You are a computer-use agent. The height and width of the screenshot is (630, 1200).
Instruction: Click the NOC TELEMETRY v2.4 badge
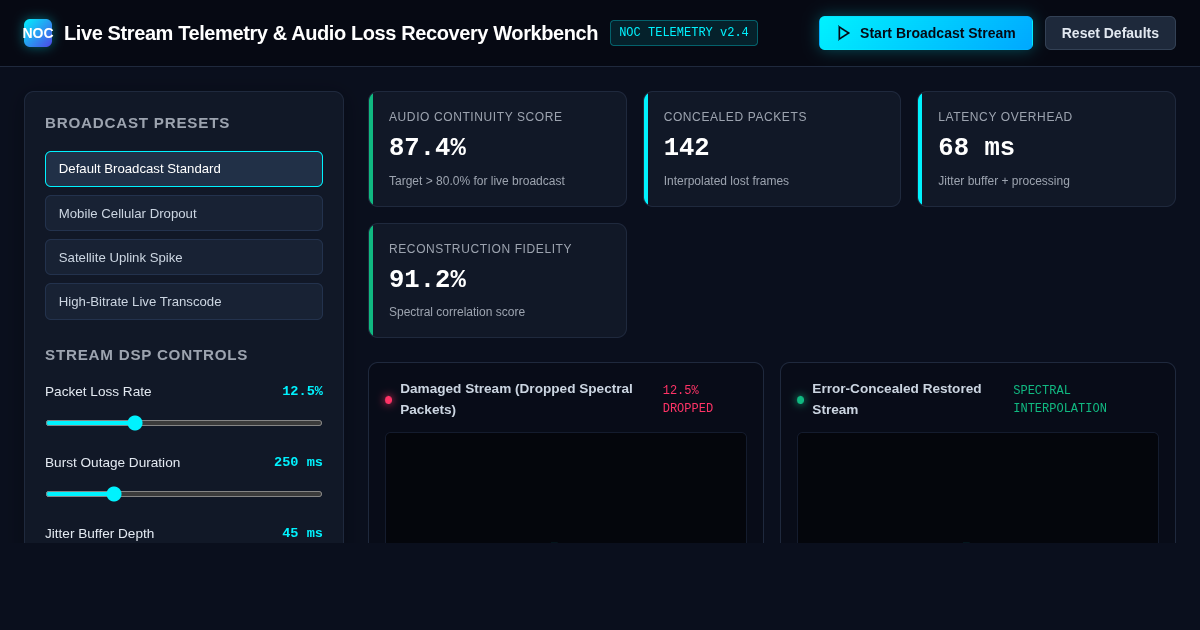[x=684, y=33]
